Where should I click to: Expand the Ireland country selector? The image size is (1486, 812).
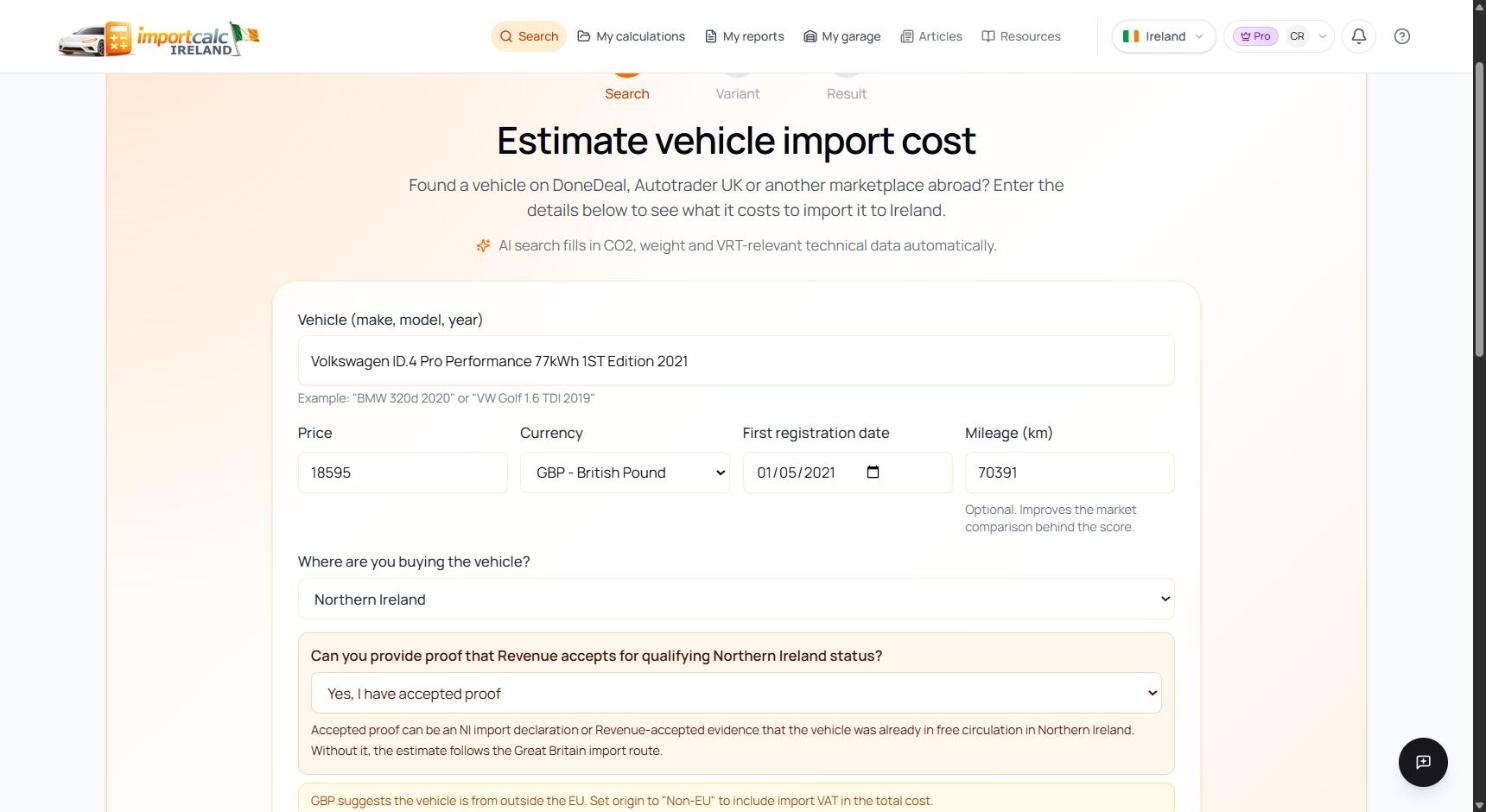(x=1163, y=36)
